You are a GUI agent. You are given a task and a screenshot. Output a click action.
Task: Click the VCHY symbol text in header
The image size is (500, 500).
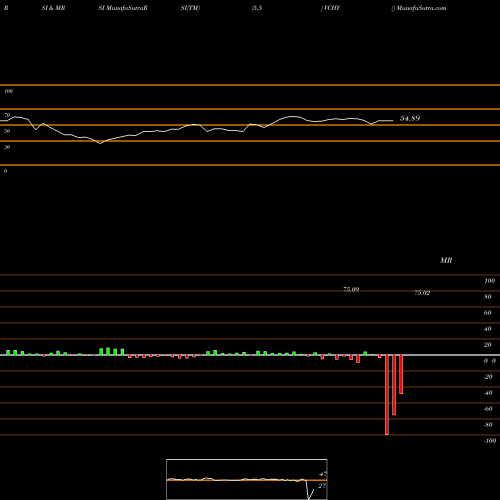tap(332, 8)
